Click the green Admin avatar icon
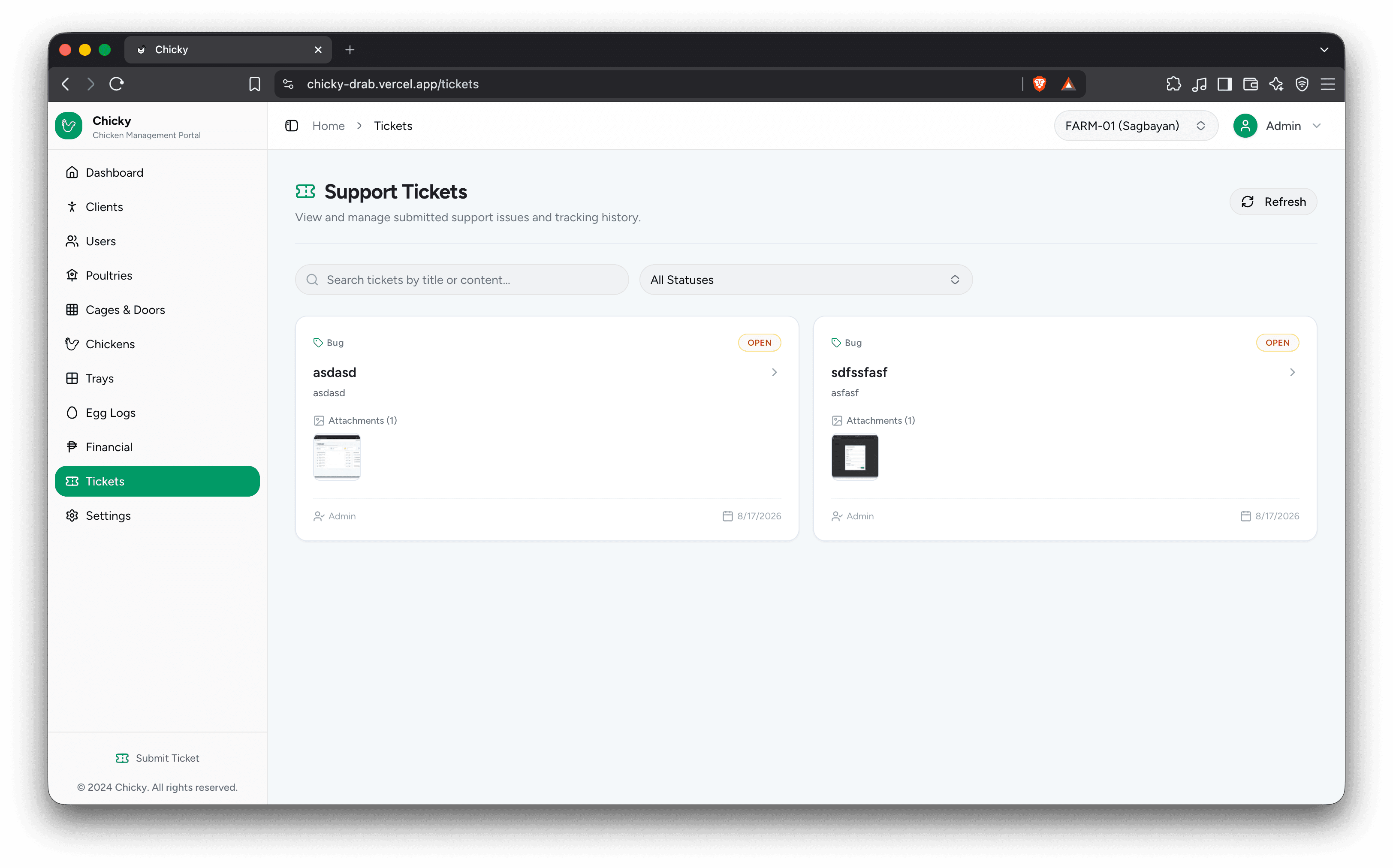This screenshot has width=1393, height=868. pyautogui.click(x=1245, y=126)
